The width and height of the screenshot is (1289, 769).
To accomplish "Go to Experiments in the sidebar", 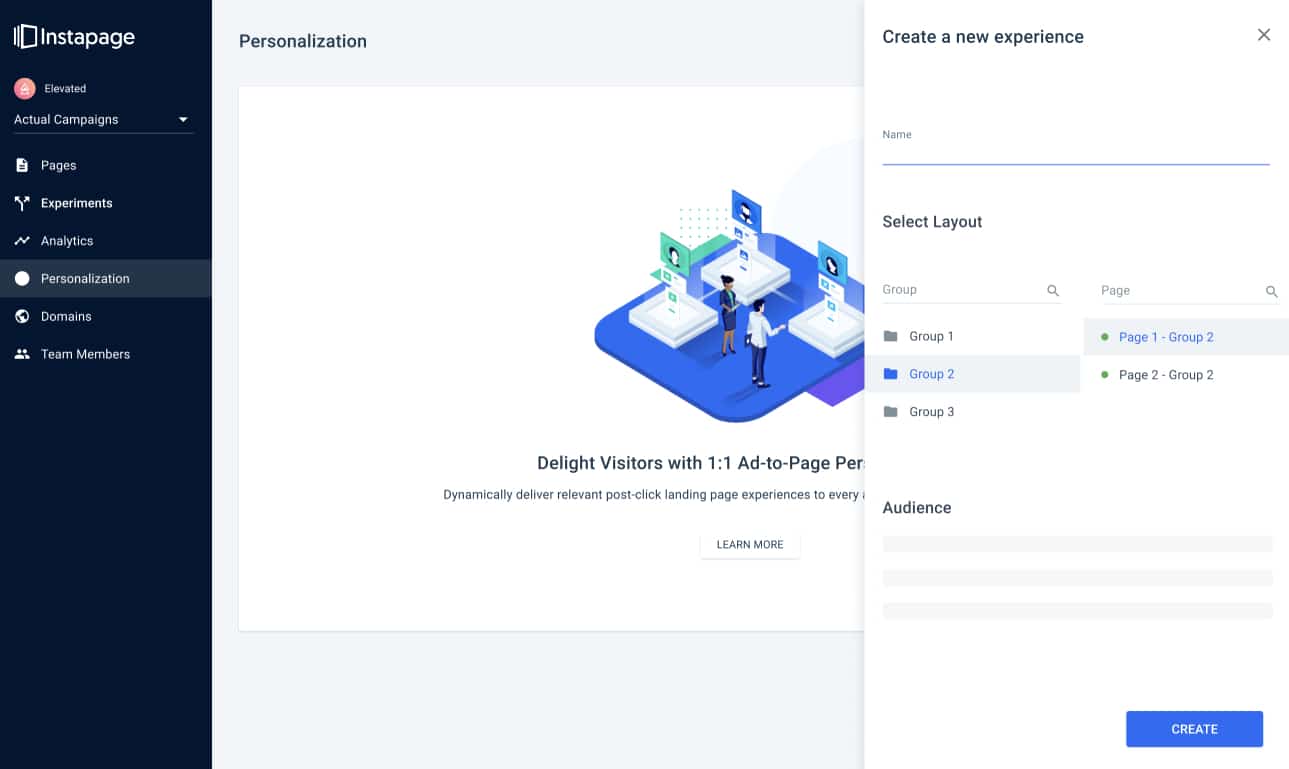I will (76, 203).
